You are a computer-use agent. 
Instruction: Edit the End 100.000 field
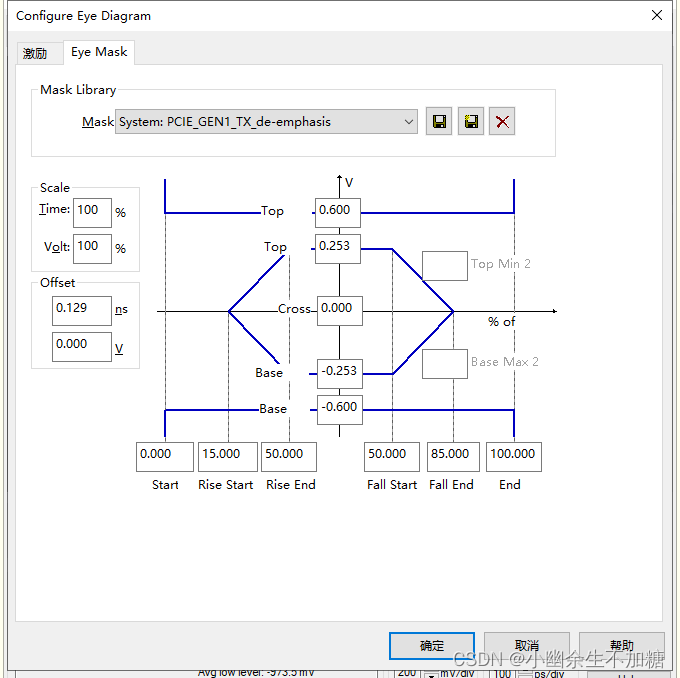click(x=514, y=457)
